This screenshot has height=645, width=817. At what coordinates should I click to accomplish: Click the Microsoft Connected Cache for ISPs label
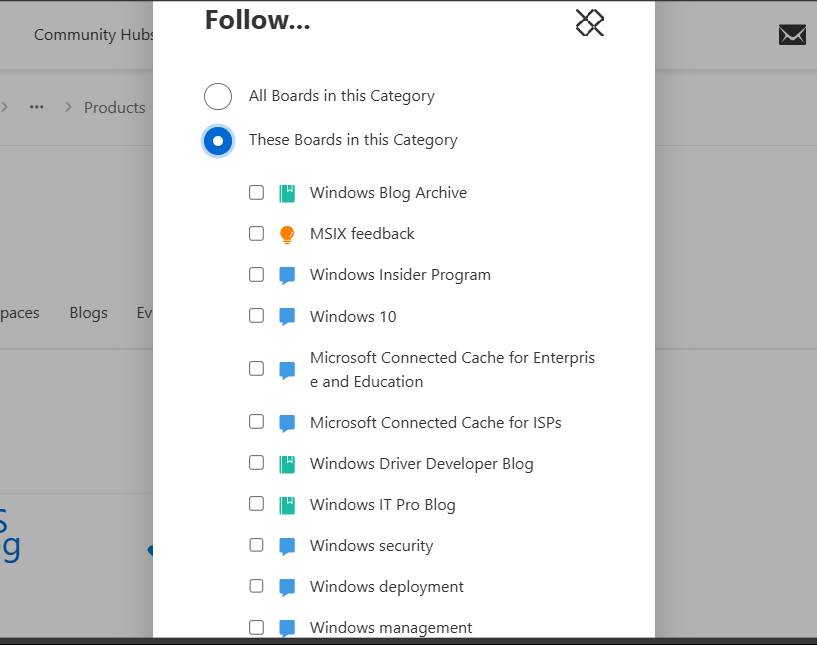[435, 422]
